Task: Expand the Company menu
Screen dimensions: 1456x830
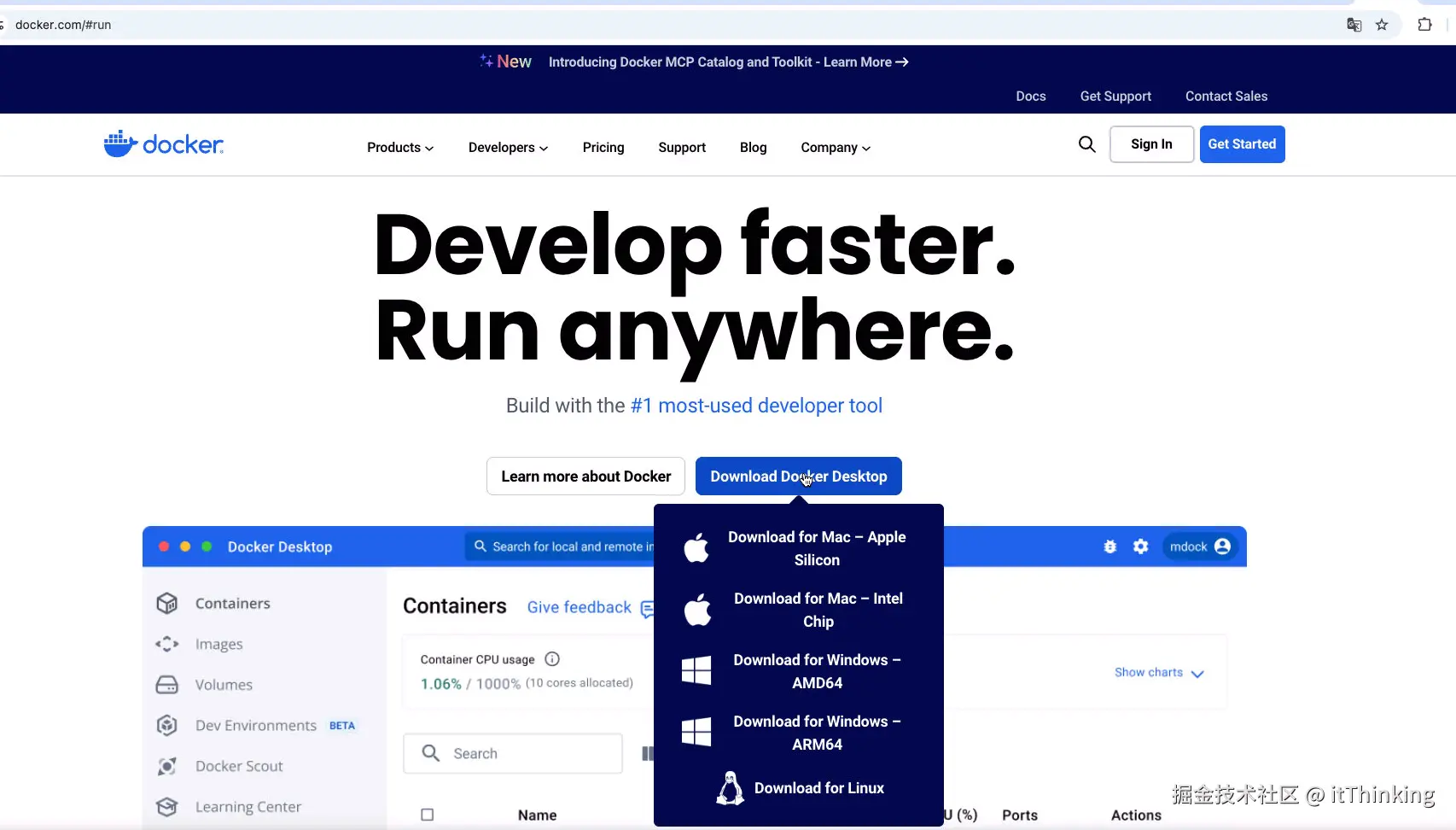Action: (x=836, y=148)
